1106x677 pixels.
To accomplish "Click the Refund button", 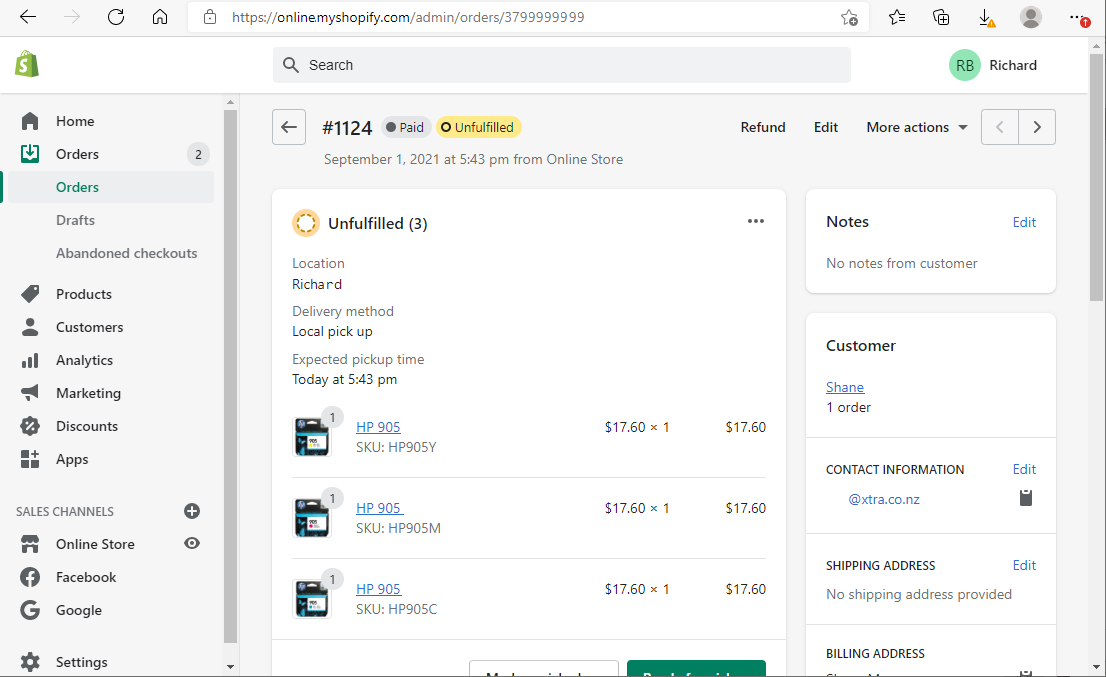I will coord(762,128).
